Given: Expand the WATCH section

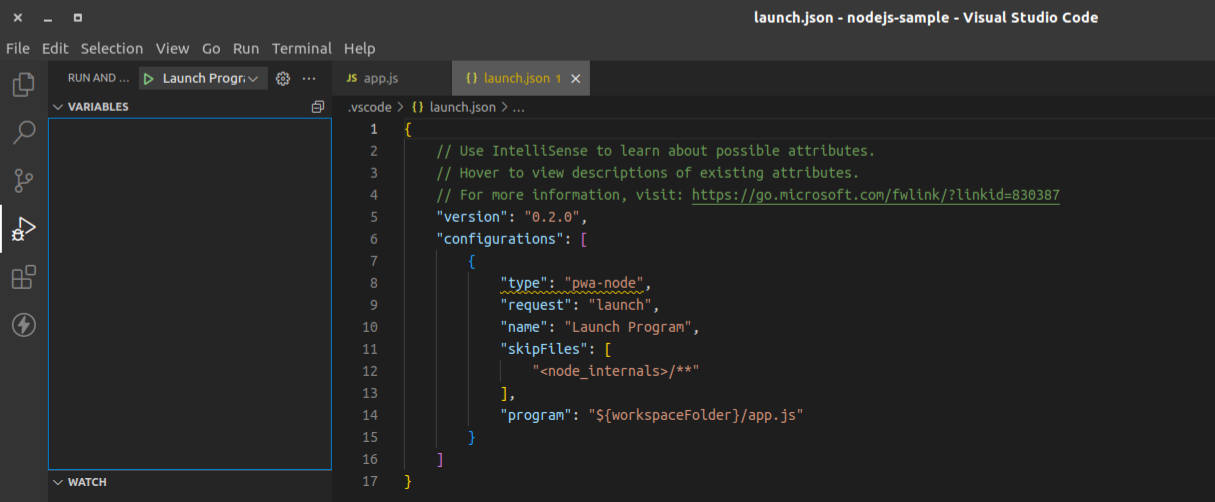Looking at the screenshot, I should click(x=87, y=482).
